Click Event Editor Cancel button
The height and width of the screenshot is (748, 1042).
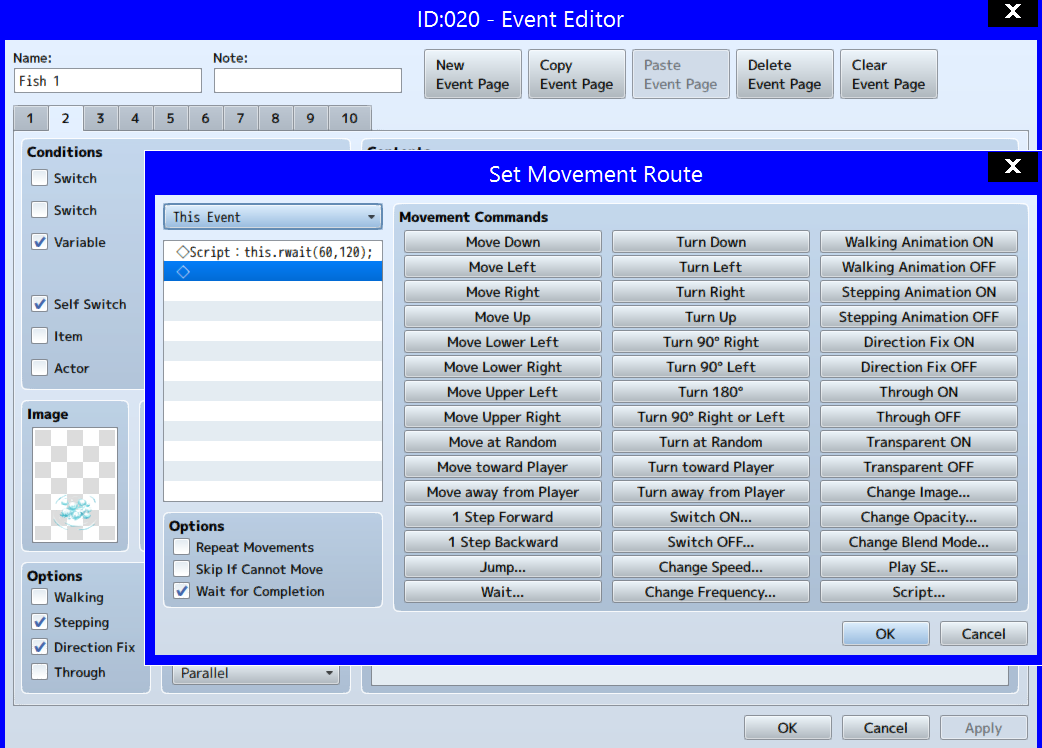tap(885, 728)
